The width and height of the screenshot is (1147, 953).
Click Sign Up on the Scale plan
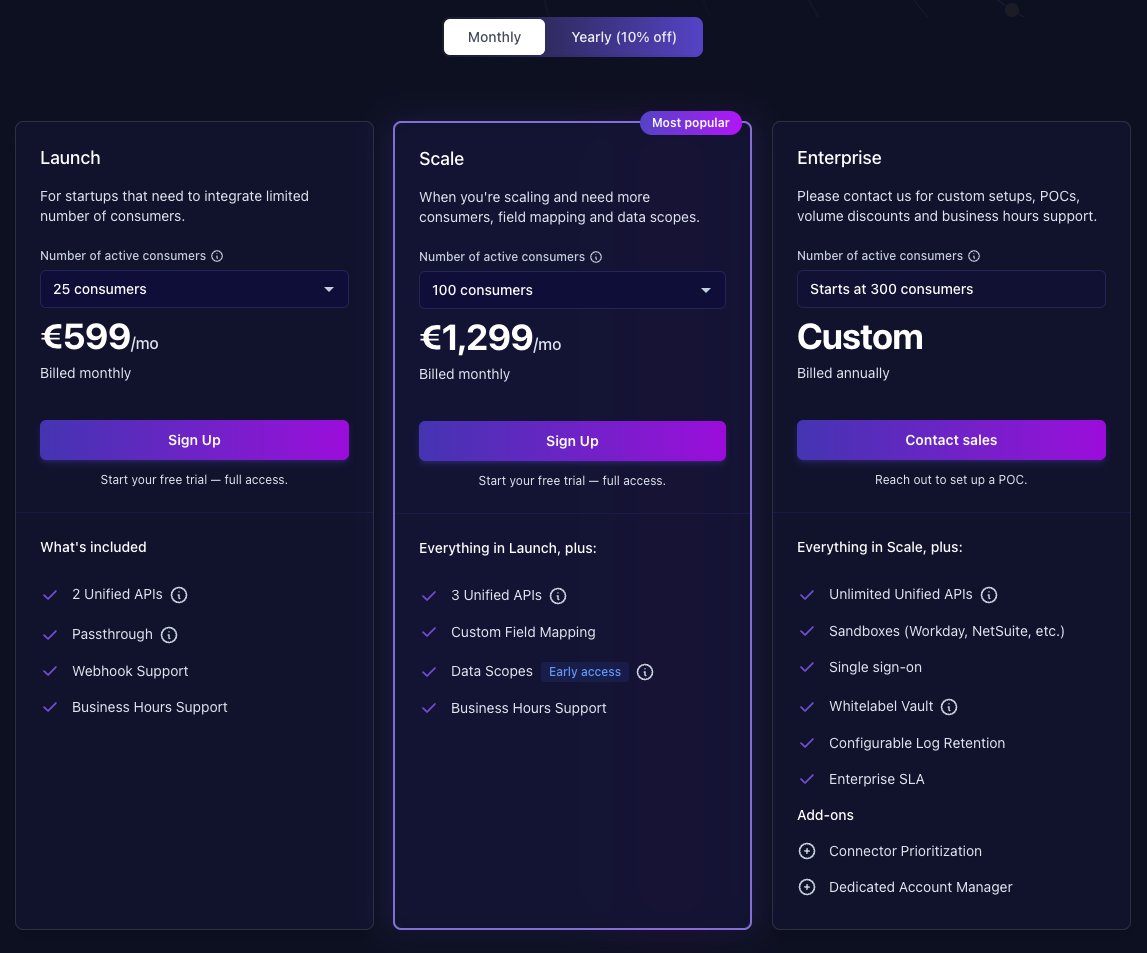coord(572,440)
